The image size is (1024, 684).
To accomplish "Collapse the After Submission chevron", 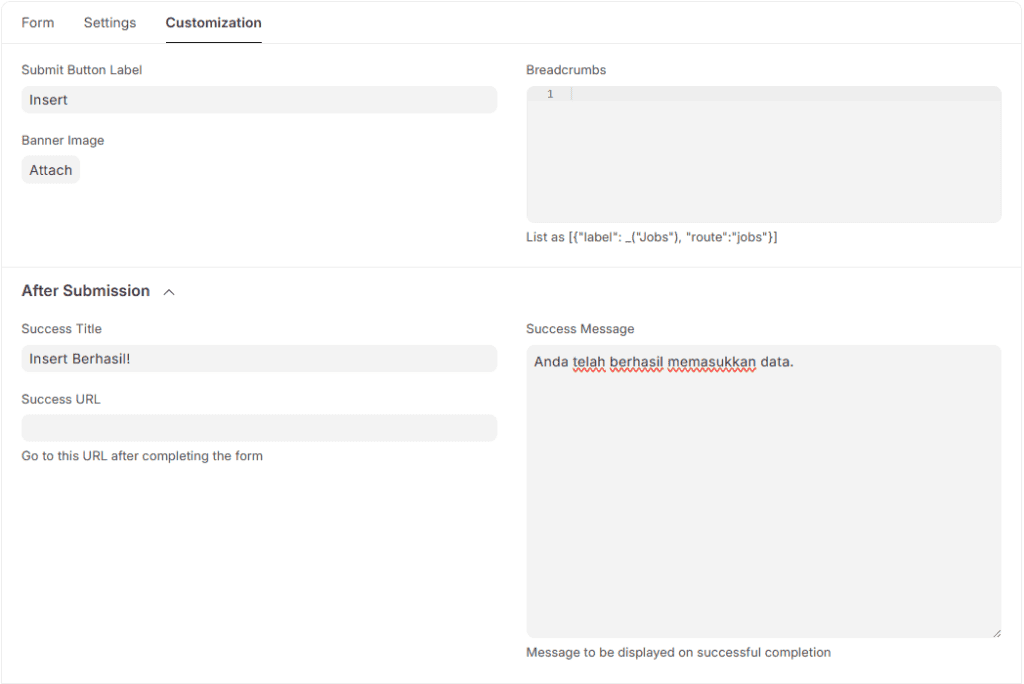I will 169,292.
